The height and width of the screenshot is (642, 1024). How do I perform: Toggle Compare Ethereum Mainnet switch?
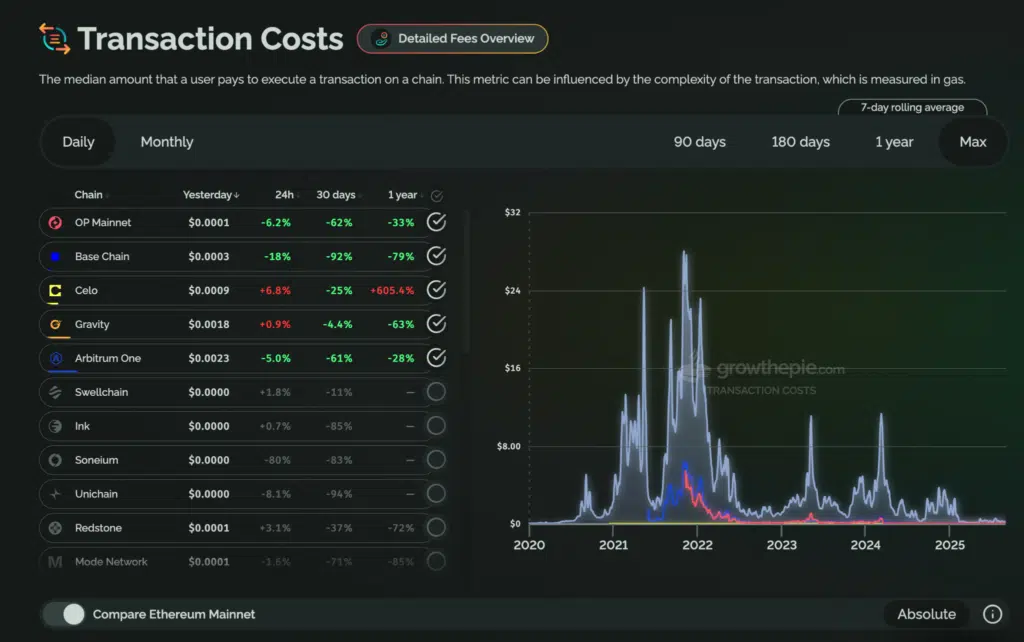pyautogui.click(x=64, y=614)
